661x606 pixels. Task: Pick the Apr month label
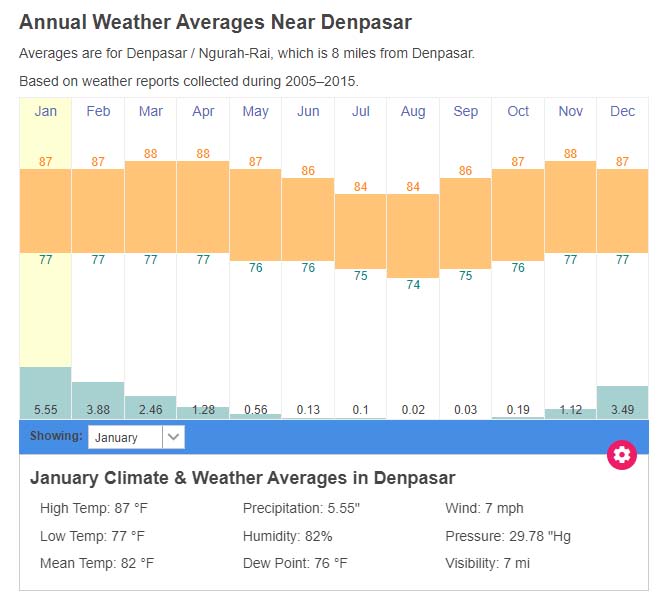[203, 111]
